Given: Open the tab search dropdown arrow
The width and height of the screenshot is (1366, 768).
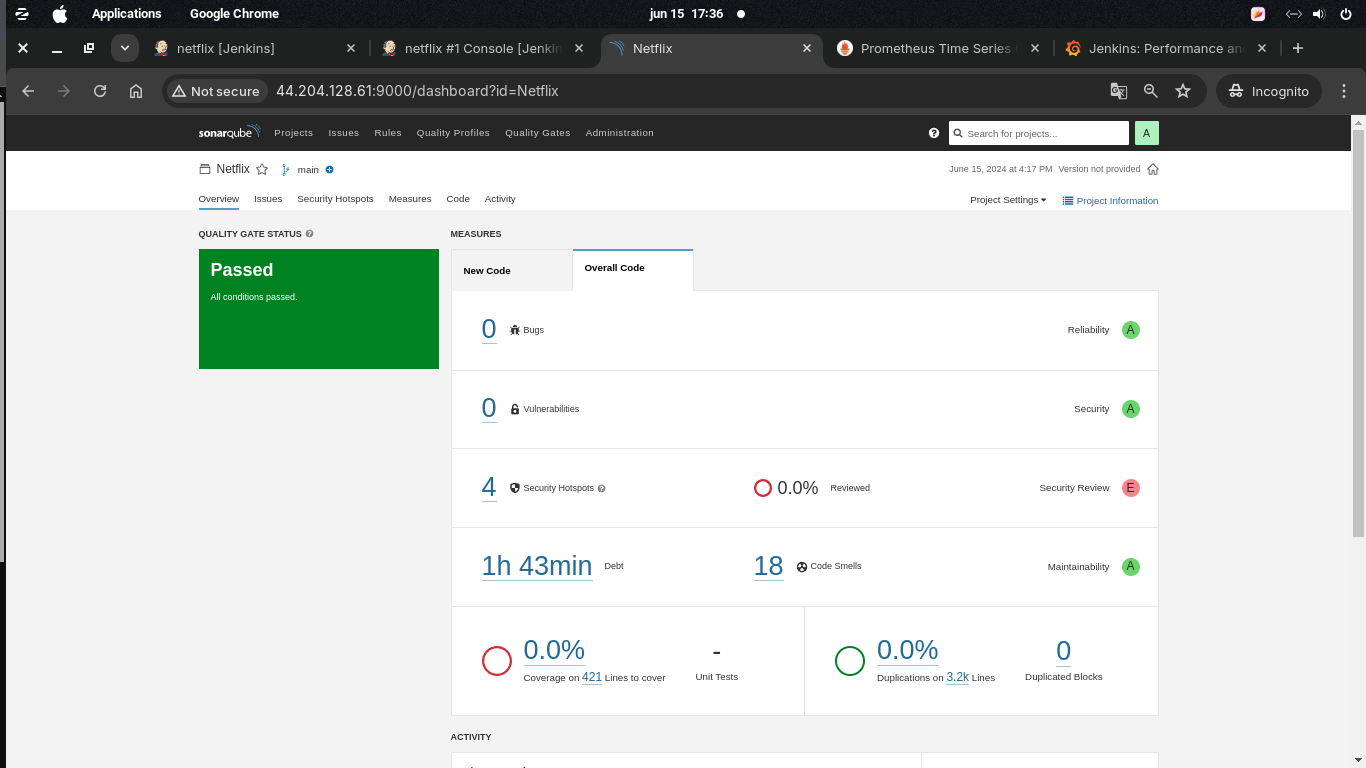Looking at the screenshot, I should click(x=125, y=48).
